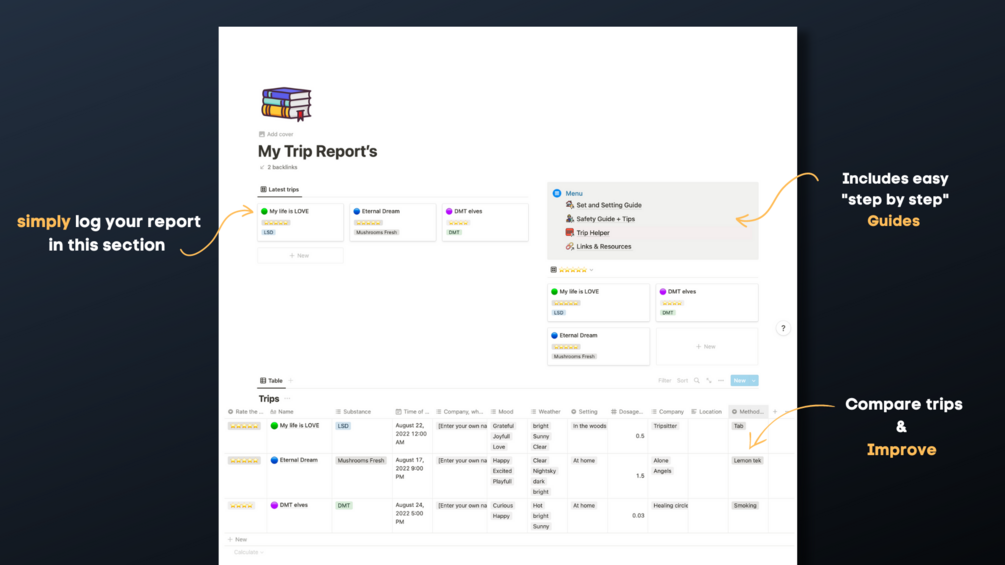Add a new column with the plus icon
This screenshot has width=1005, height=565.
(775, 412)
